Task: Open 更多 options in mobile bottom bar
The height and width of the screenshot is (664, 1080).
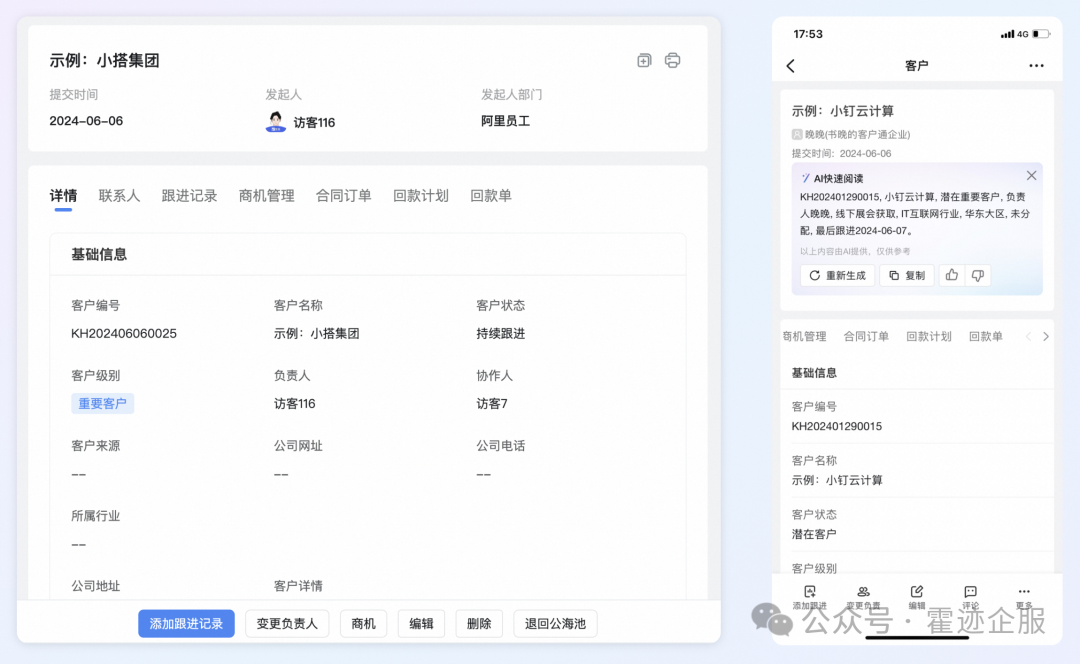Action: click(x=1024, y=592)
